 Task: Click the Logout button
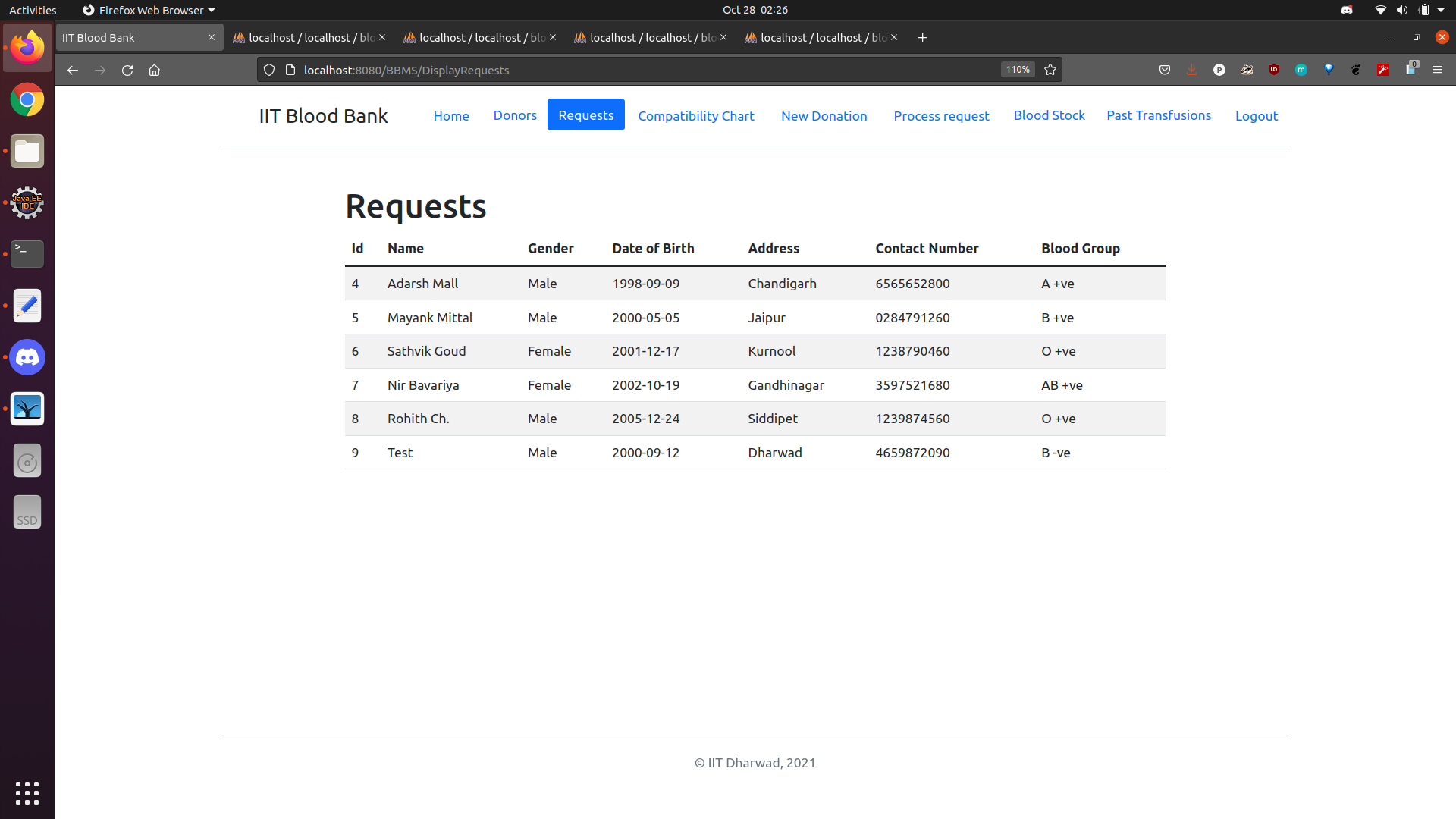(1256, 116)
